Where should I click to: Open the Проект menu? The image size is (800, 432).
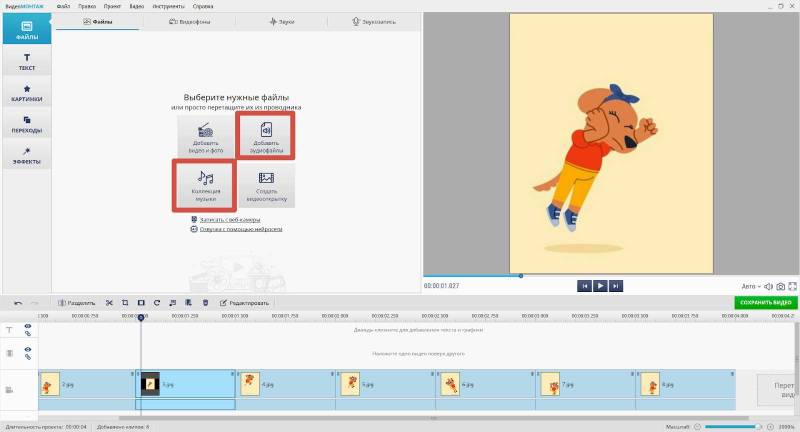112,6
